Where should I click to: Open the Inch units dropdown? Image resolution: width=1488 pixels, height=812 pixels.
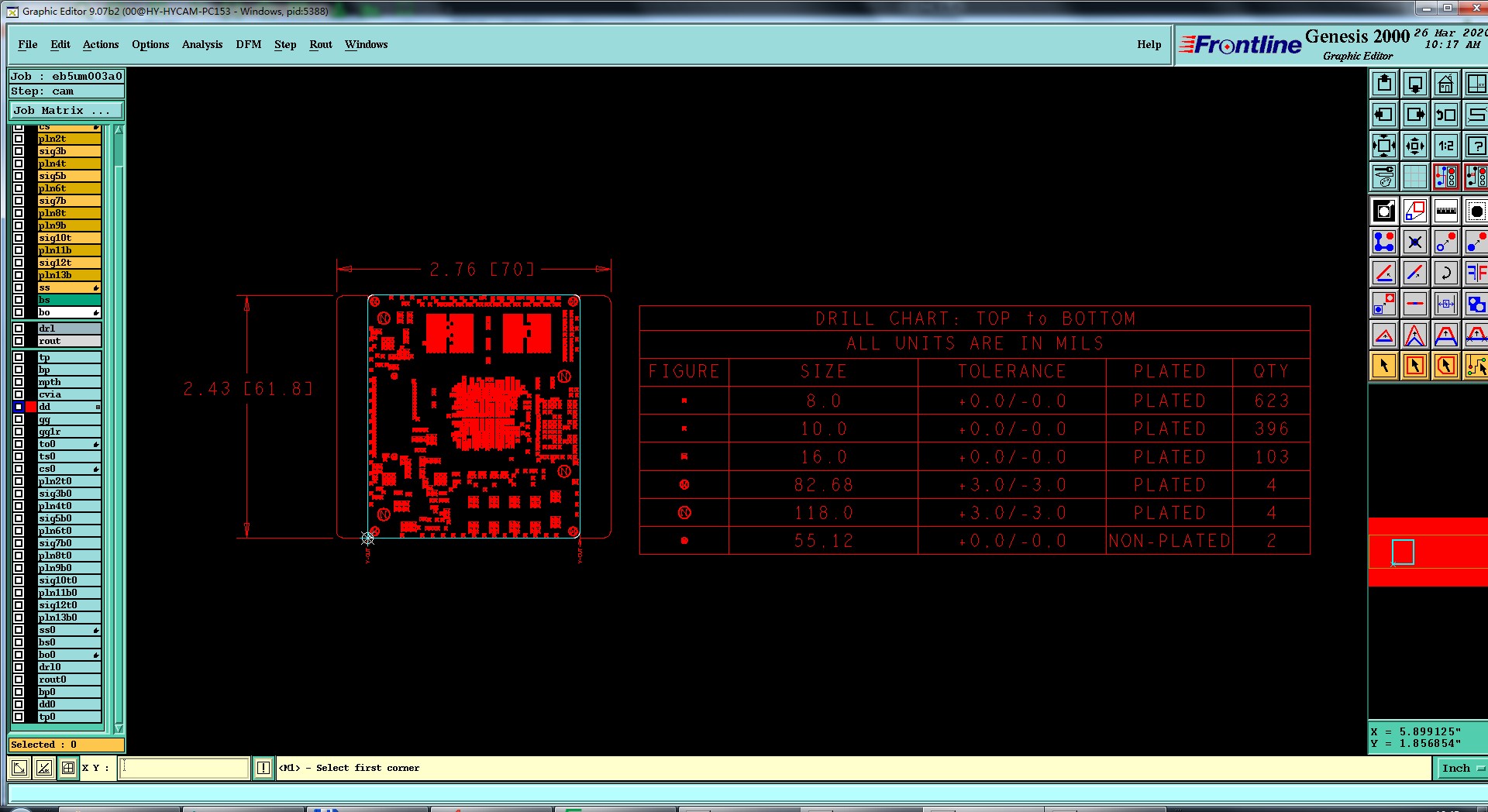click(1461, 768)
